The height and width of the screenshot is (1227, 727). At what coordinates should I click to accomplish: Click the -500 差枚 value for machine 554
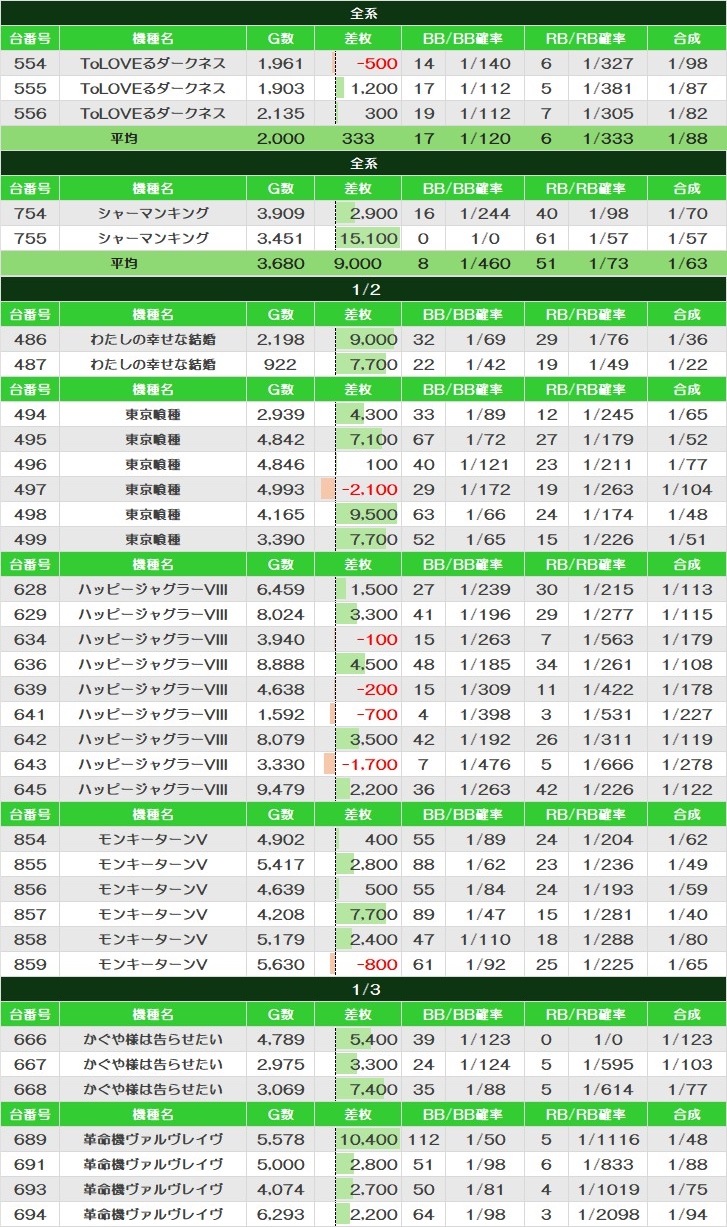pyautogui.click(x=376, y=63)
